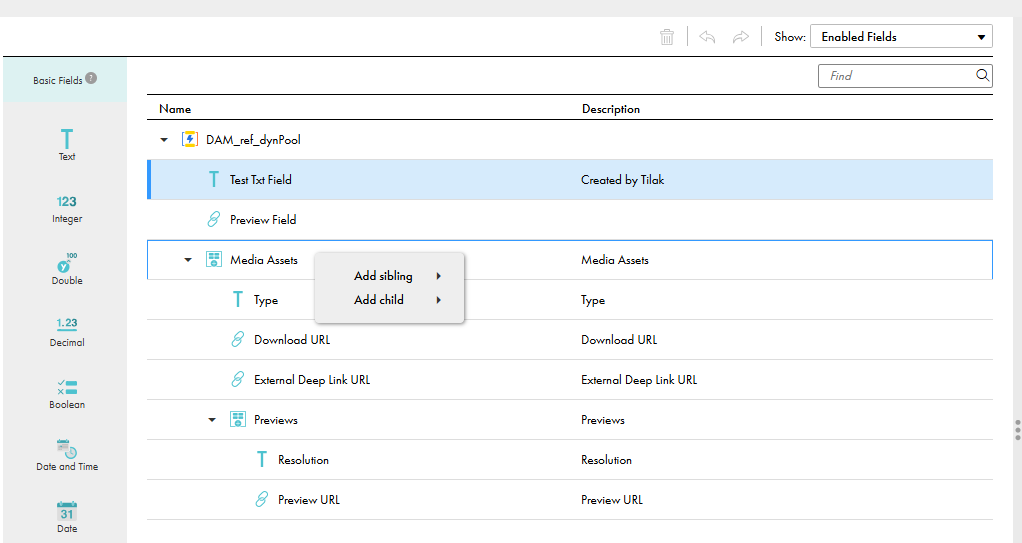This screenshot has width=1022, height=543.
Task: Select the Preview Field row label
Action: click(x=263, y=220)
